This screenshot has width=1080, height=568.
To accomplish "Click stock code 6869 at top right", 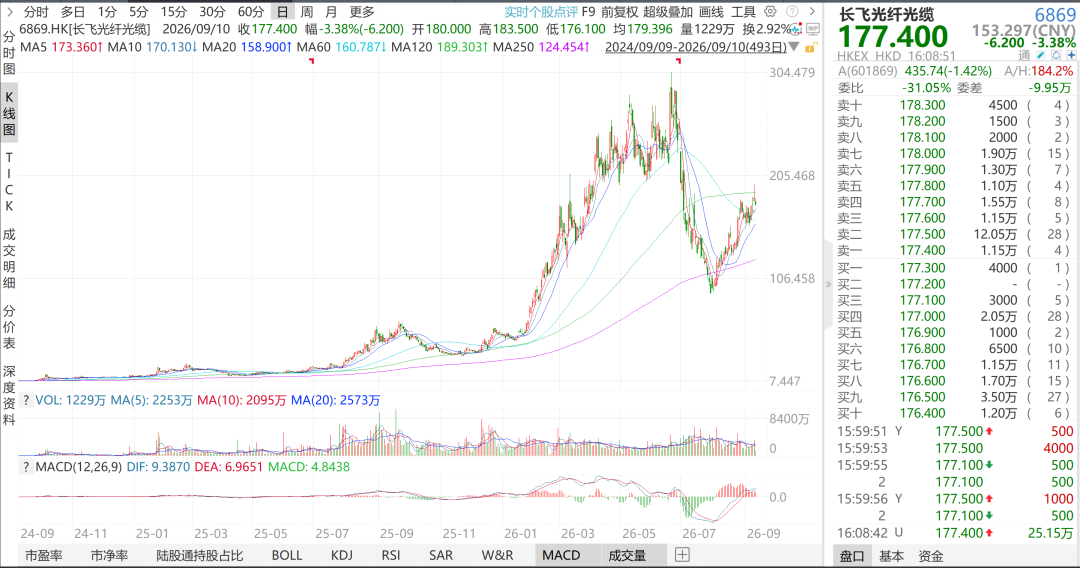I will click(x=1055, y=15).
